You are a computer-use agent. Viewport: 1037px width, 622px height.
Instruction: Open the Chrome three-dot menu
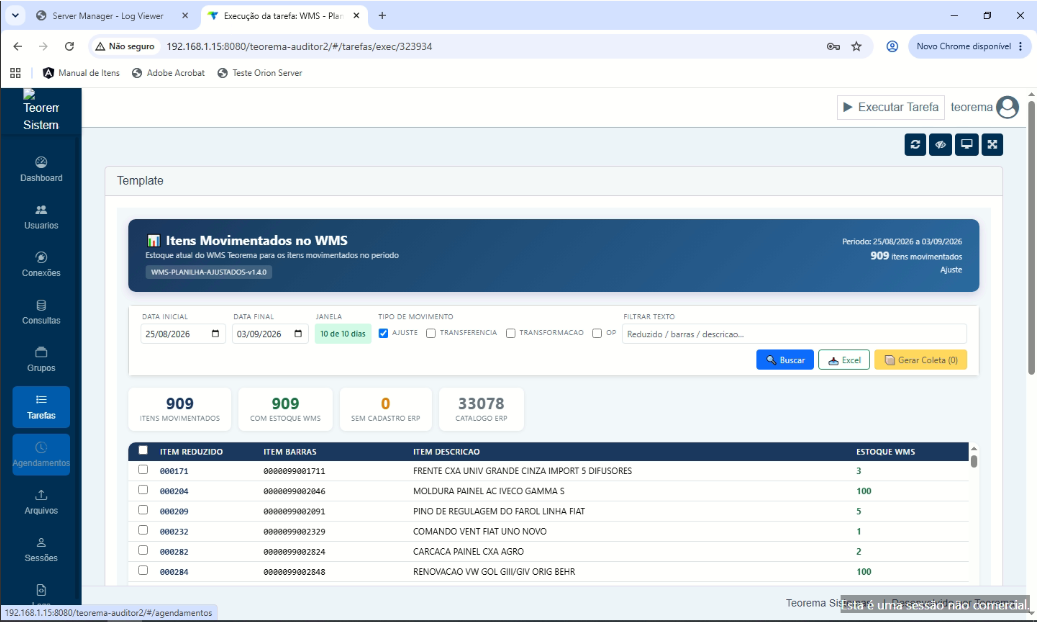point(1020,46)
